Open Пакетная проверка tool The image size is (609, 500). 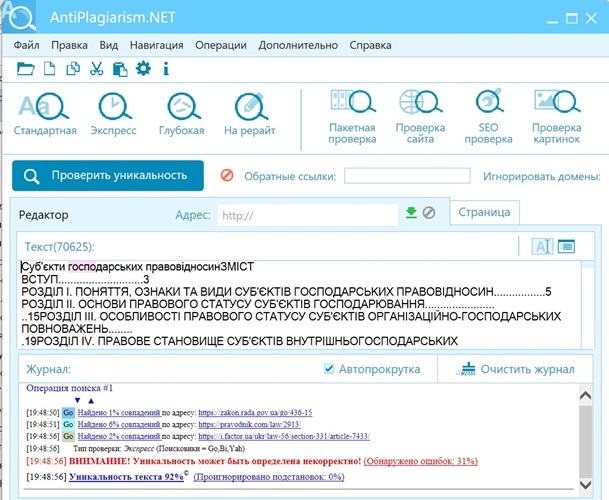pyautogui.click(x=352, y=117)
